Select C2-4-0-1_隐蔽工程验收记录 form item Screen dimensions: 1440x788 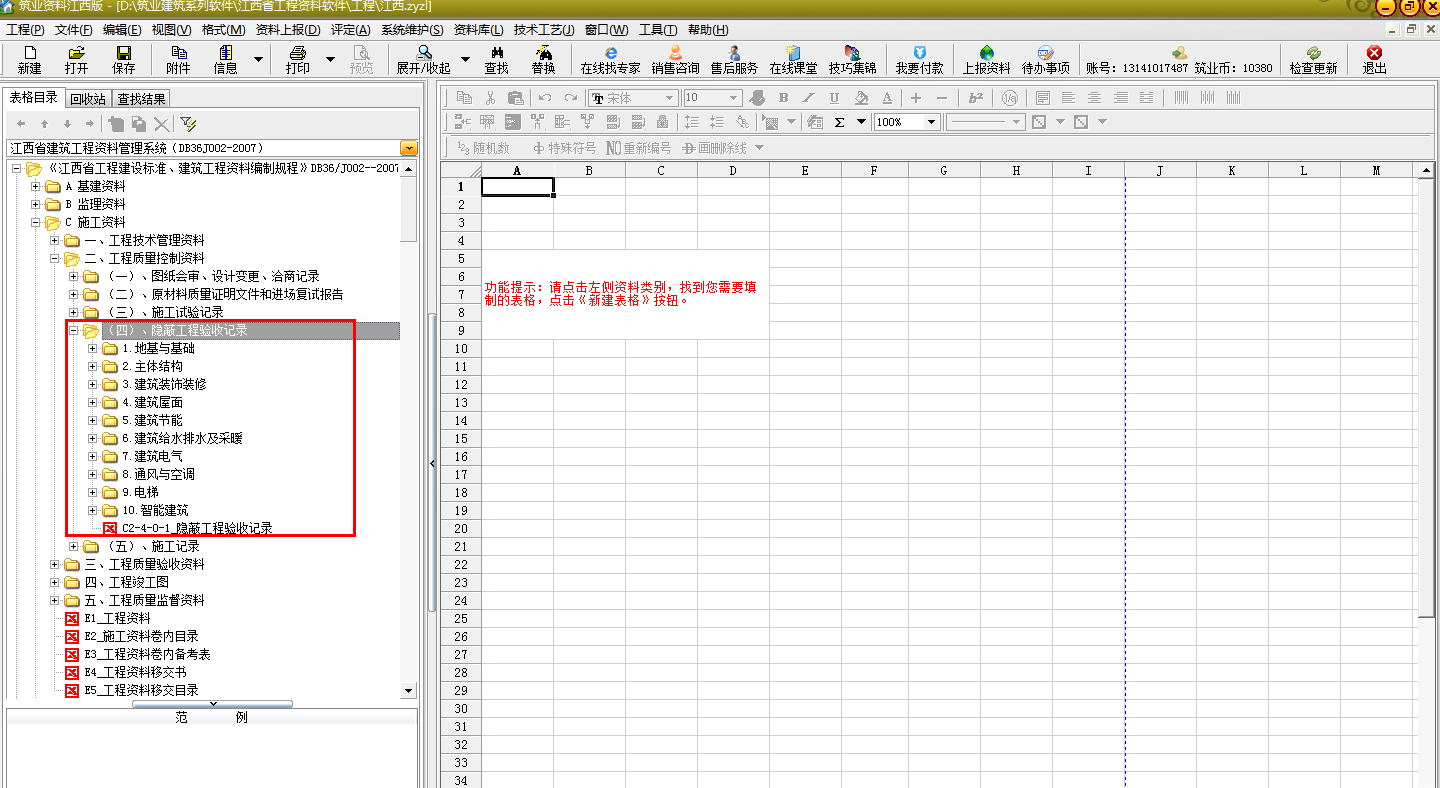coord(196,528)
